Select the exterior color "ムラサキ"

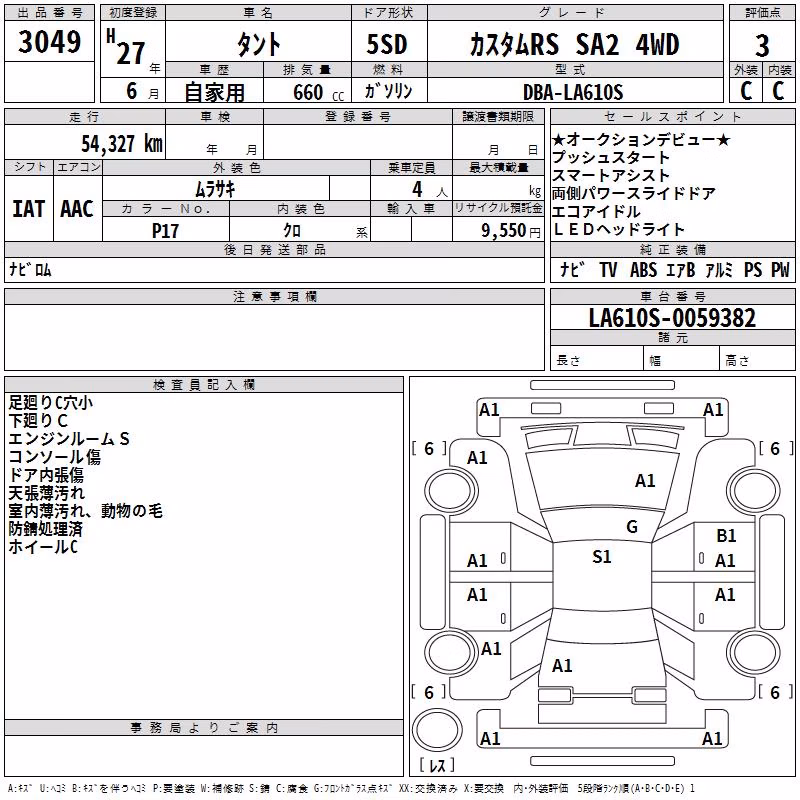click(216, 190)
